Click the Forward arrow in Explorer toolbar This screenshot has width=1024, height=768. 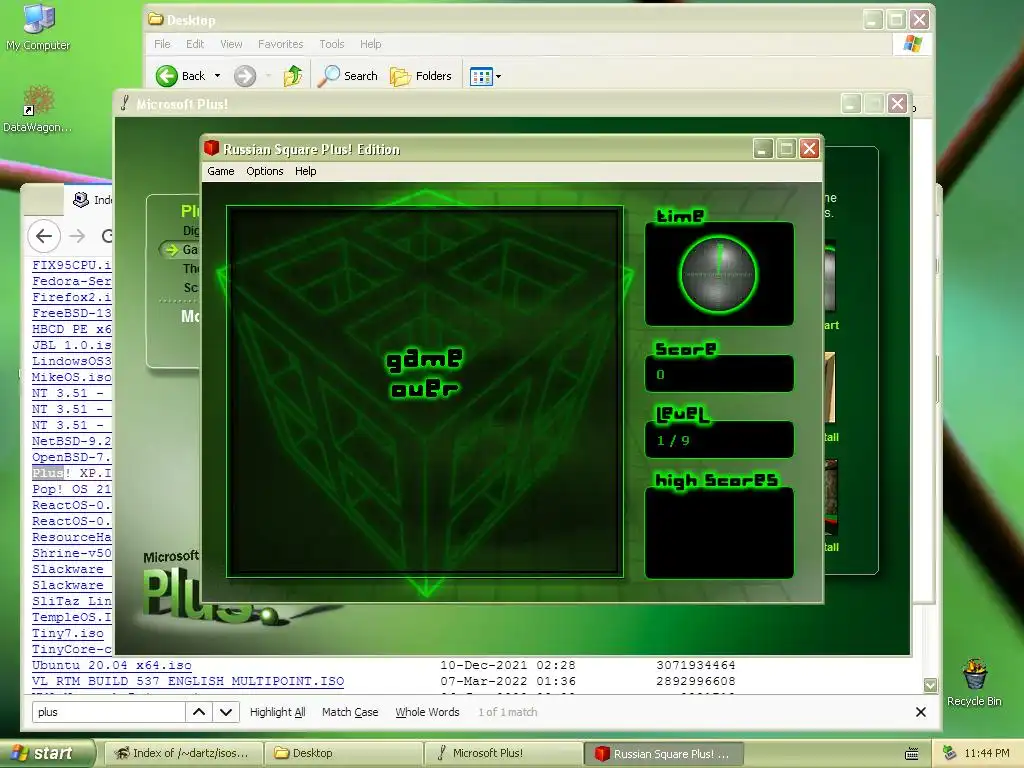[x=245, y=76]
